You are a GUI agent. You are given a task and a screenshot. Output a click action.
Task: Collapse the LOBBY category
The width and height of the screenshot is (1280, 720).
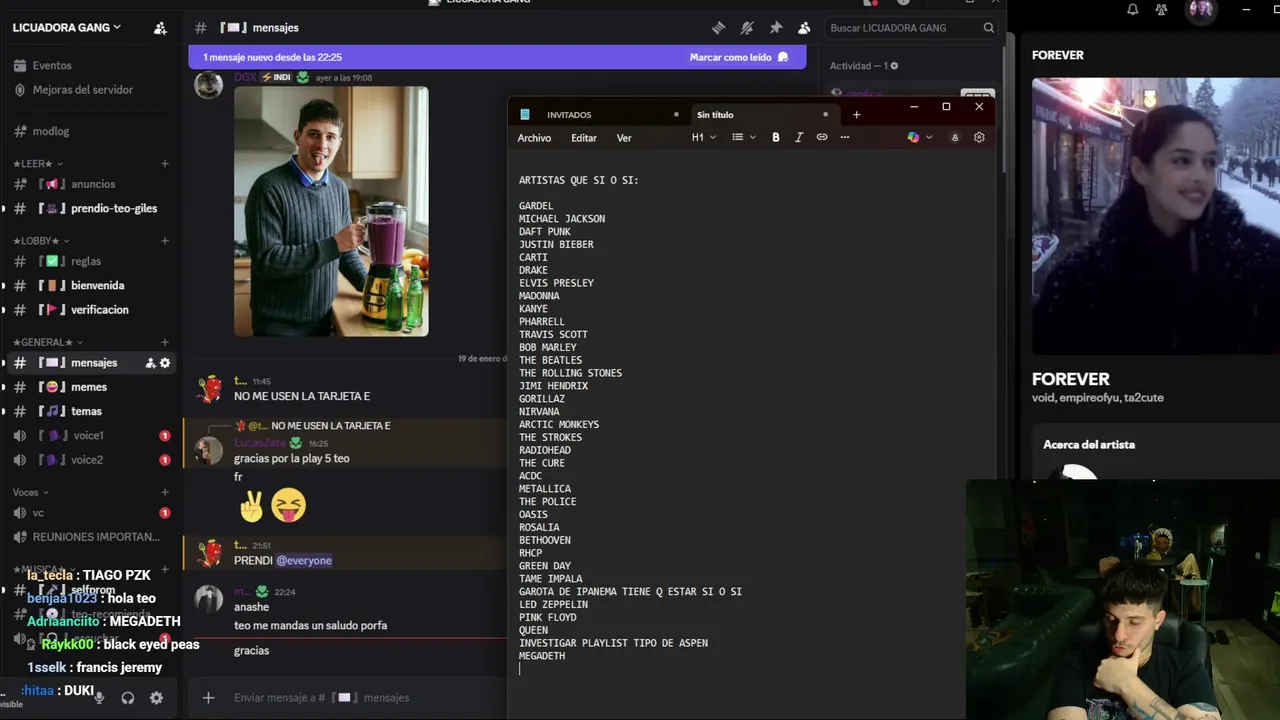click(41, 241)
